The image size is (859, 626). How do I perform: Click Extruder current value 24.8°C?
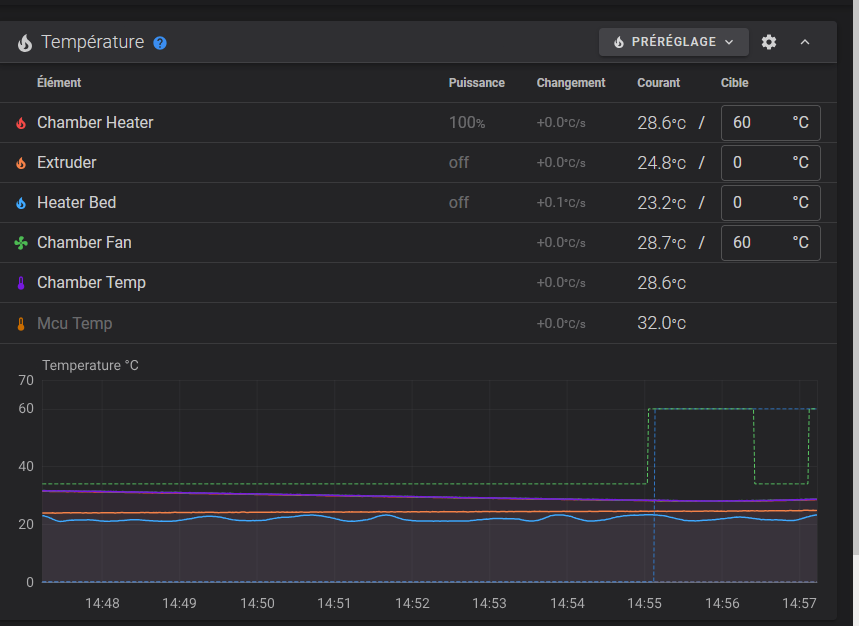pyautogui.click(x=661, y=163)
